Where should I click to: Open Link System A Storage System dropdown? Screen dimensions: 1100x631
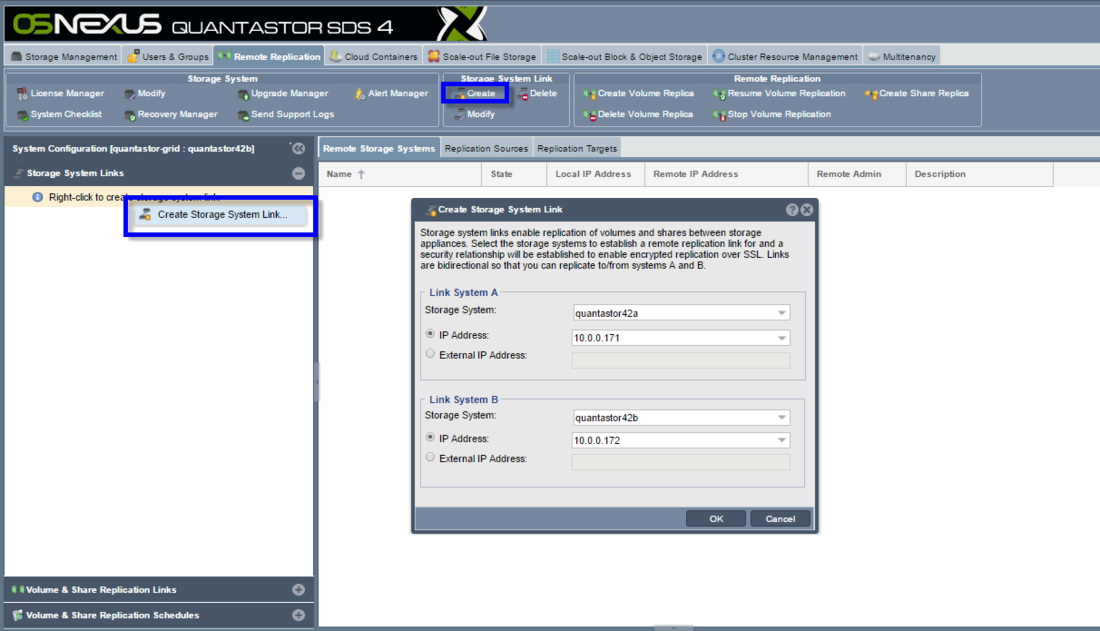point(782,313)
